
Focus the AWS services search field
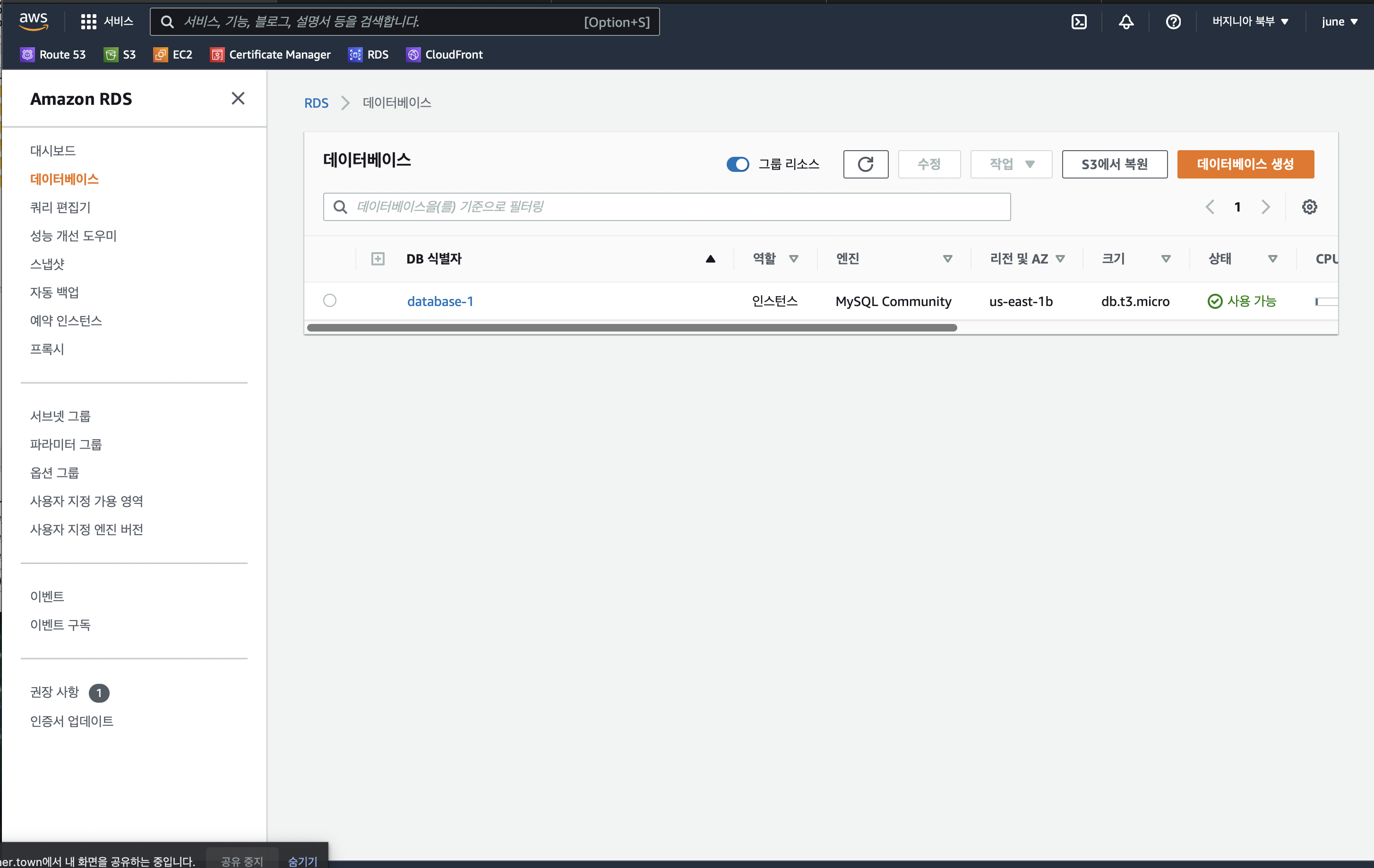[x=404, y=22]
